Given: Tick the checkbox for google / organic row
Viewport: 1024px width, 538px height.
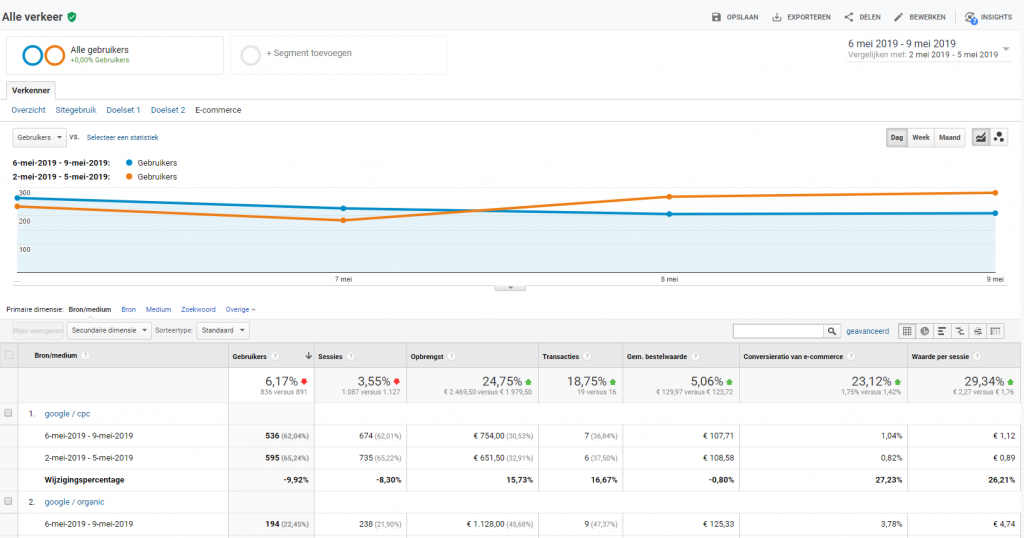Looking at the screenshot, I should (8, 501).
